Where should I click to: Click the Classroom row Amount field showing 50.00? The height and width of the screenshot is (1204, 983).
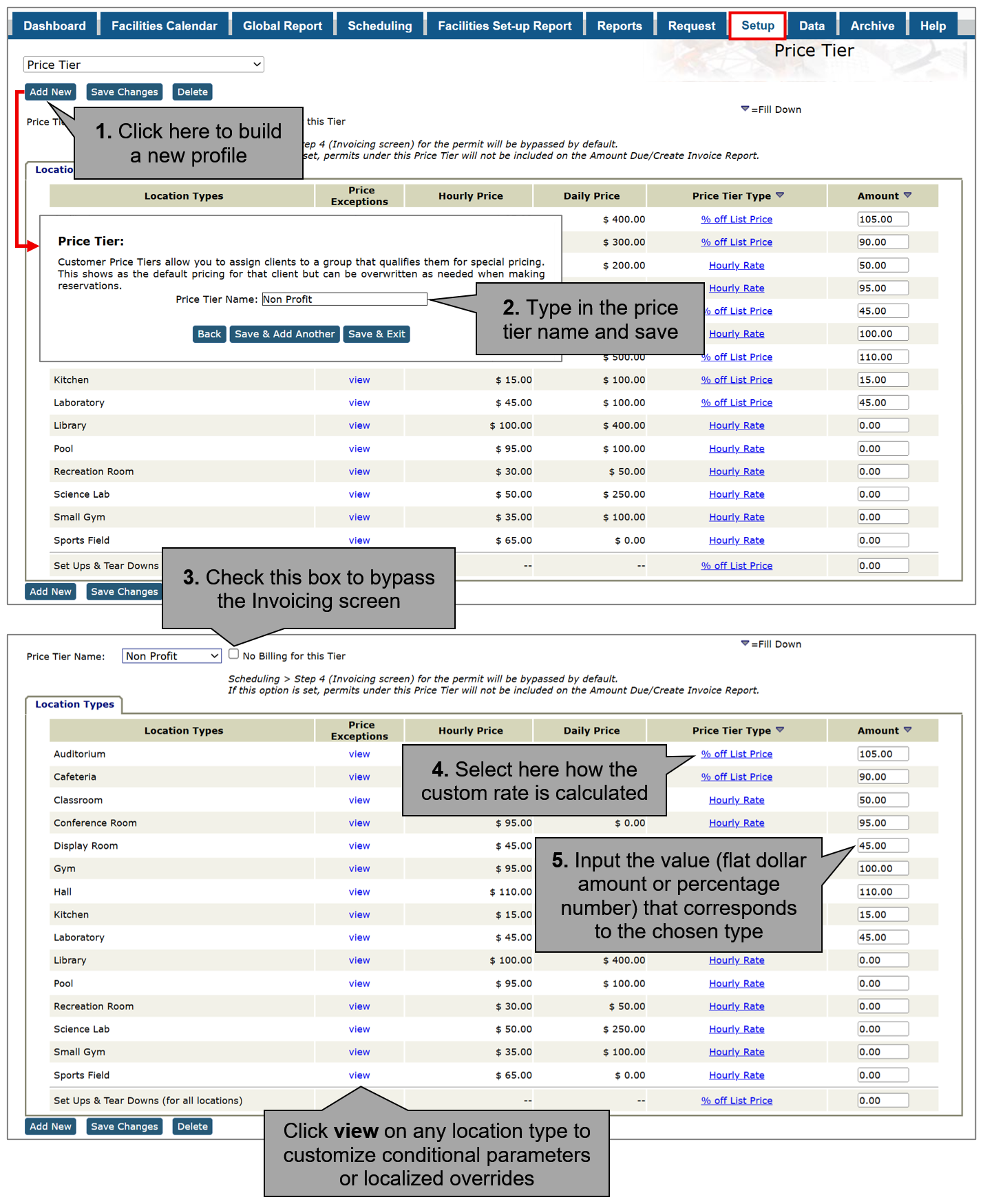882,800
